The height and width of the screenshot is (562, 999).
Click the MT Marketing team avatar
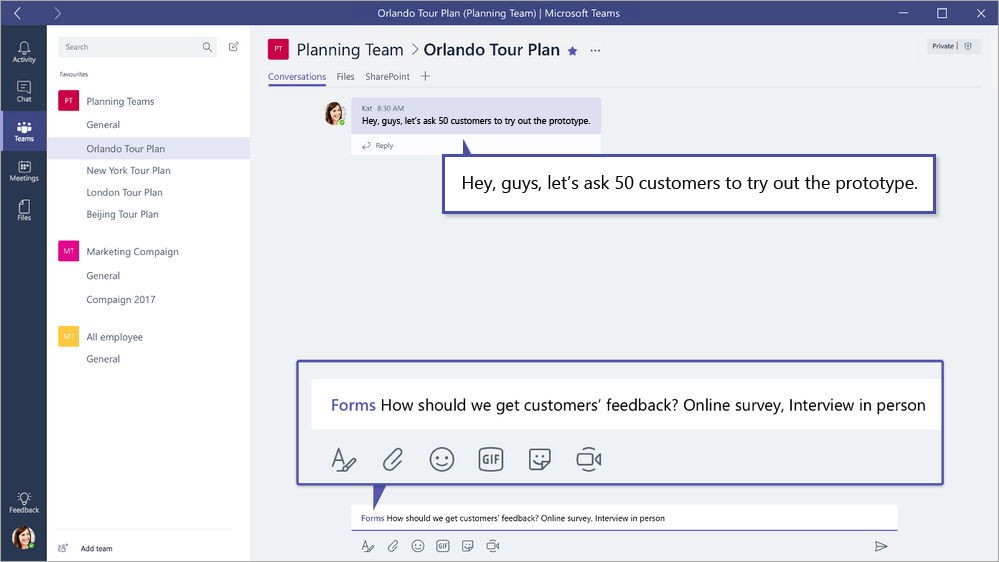[68, 251]
